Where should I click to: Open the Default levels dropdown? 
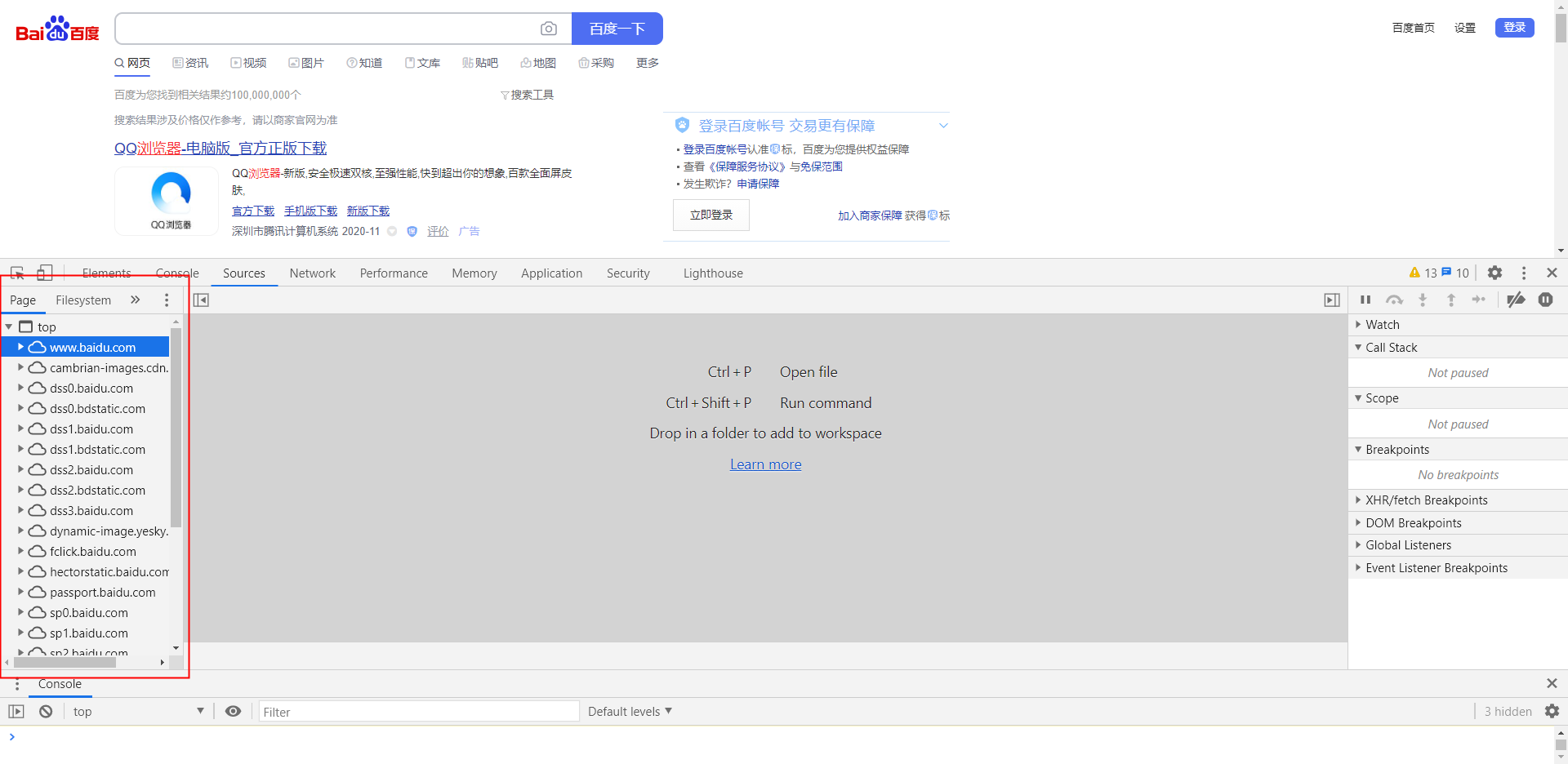630,712
